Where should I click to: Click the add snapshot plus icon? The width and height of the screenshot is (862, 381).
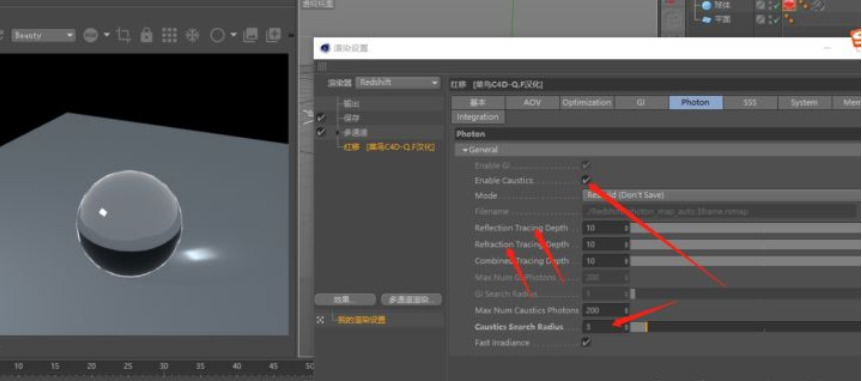click(x=273, y=35)
